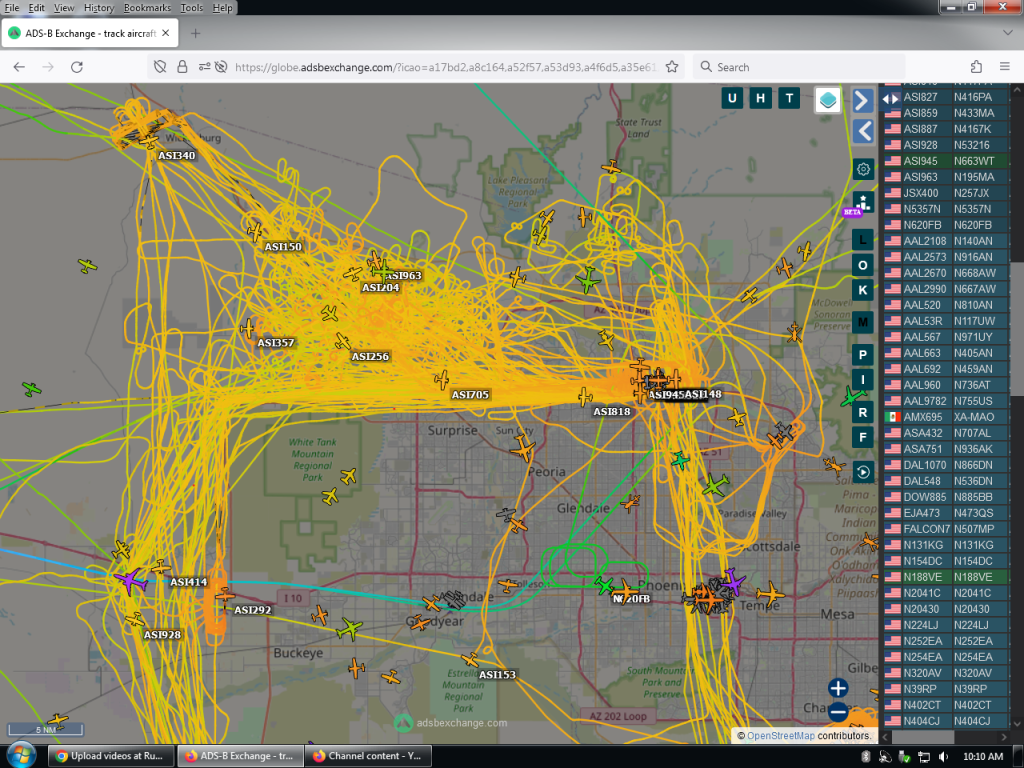The image size is (1024, 768).
Task: Open a new tab plus button
Action: point(195,33)
